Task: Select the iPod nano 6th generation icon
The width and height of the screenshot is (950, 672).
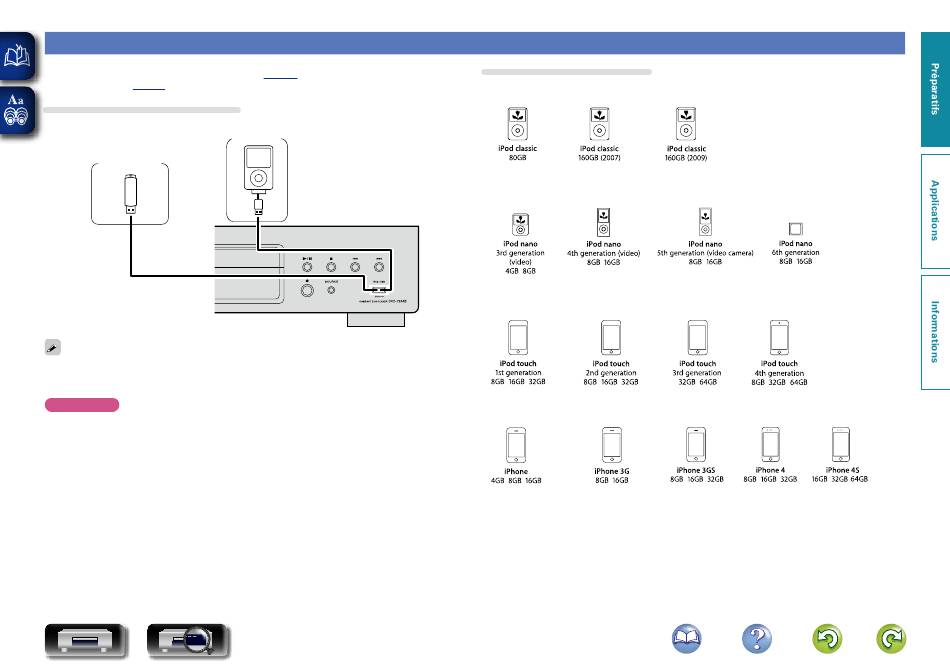Action: (796, 228)
